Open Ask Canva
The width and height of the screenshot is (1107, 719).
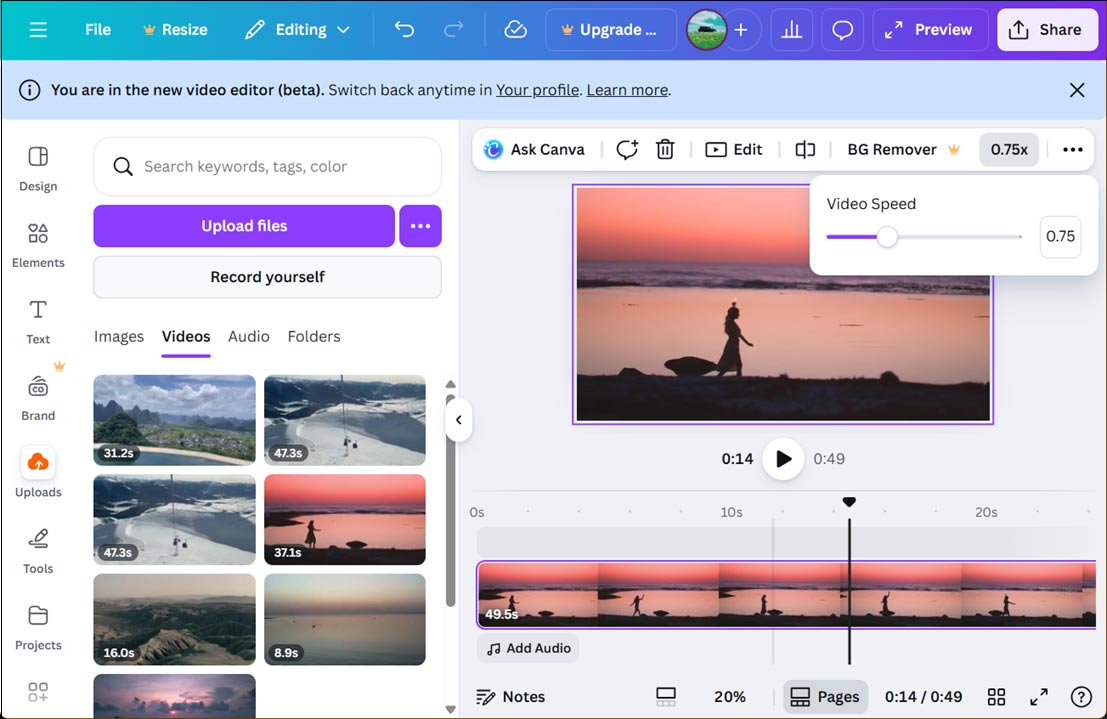tap(534, 149)
